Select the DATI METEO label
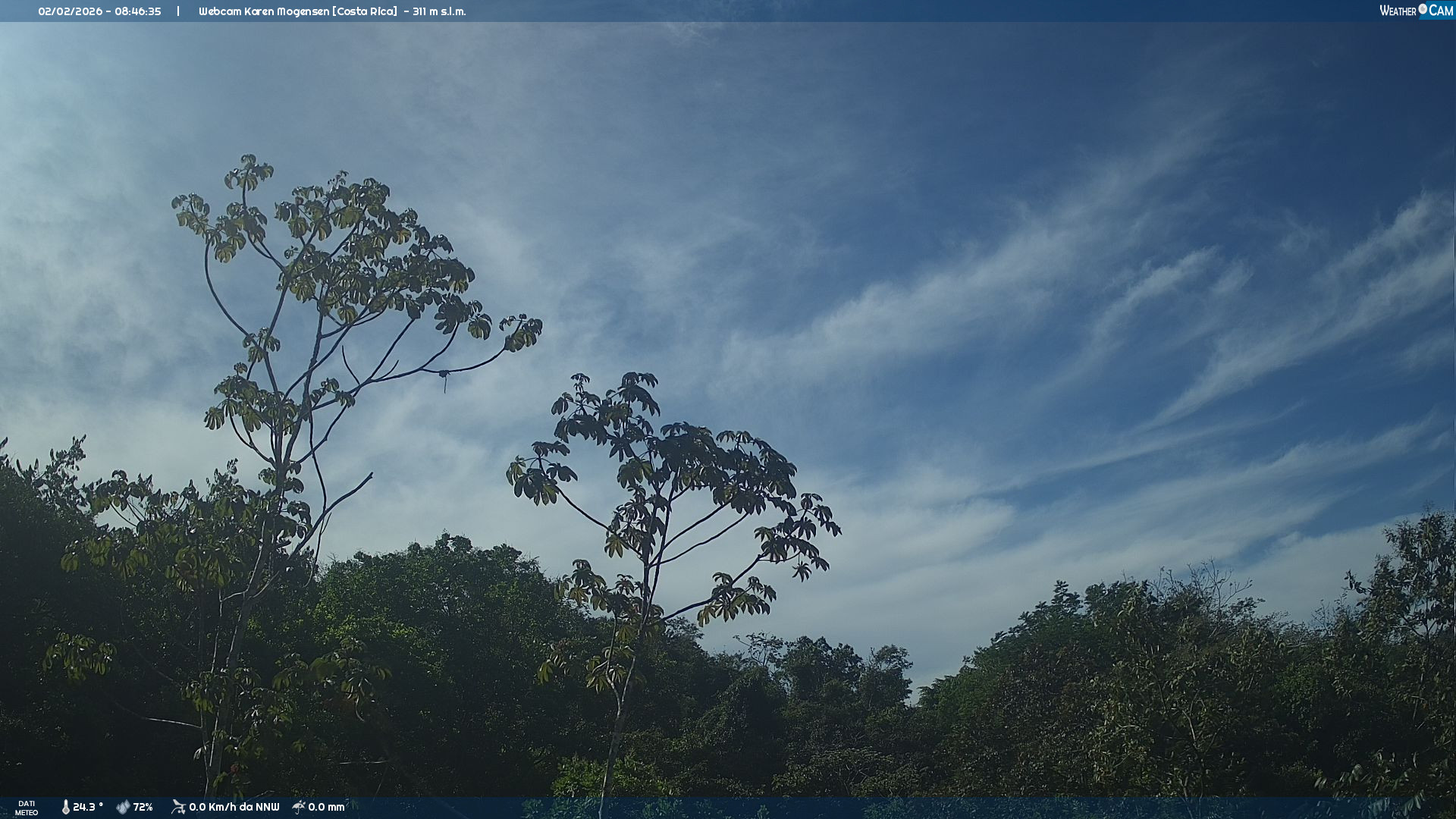The height and width of the screenshot is (819, 1456). [x=27, y=808]
